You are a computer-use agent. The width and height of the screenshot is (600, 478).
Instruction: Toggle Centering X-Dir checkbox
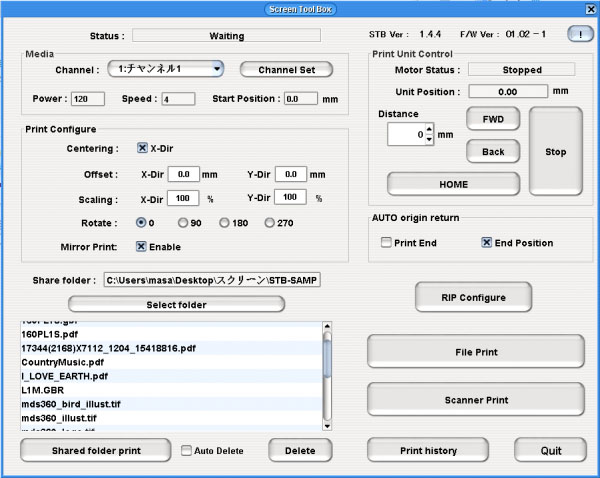pos(142,148)
